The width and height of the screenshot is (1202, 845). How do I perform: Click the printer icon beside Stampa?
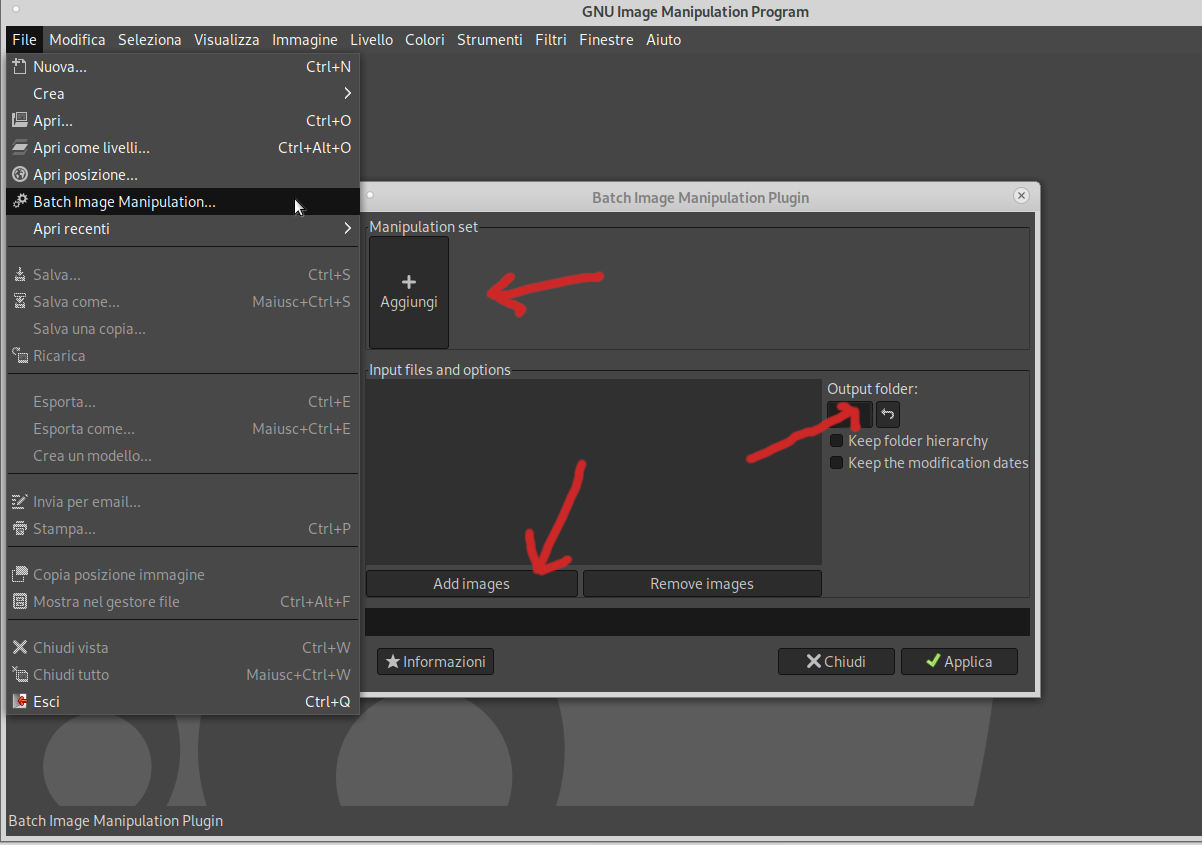coord(19,529)
